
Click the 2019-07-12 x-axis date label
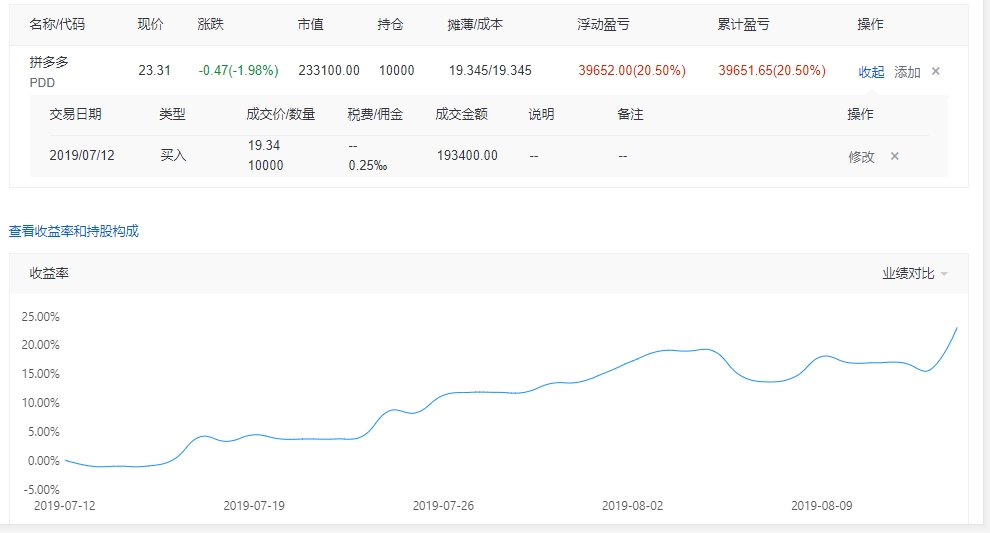click(64, 506)
